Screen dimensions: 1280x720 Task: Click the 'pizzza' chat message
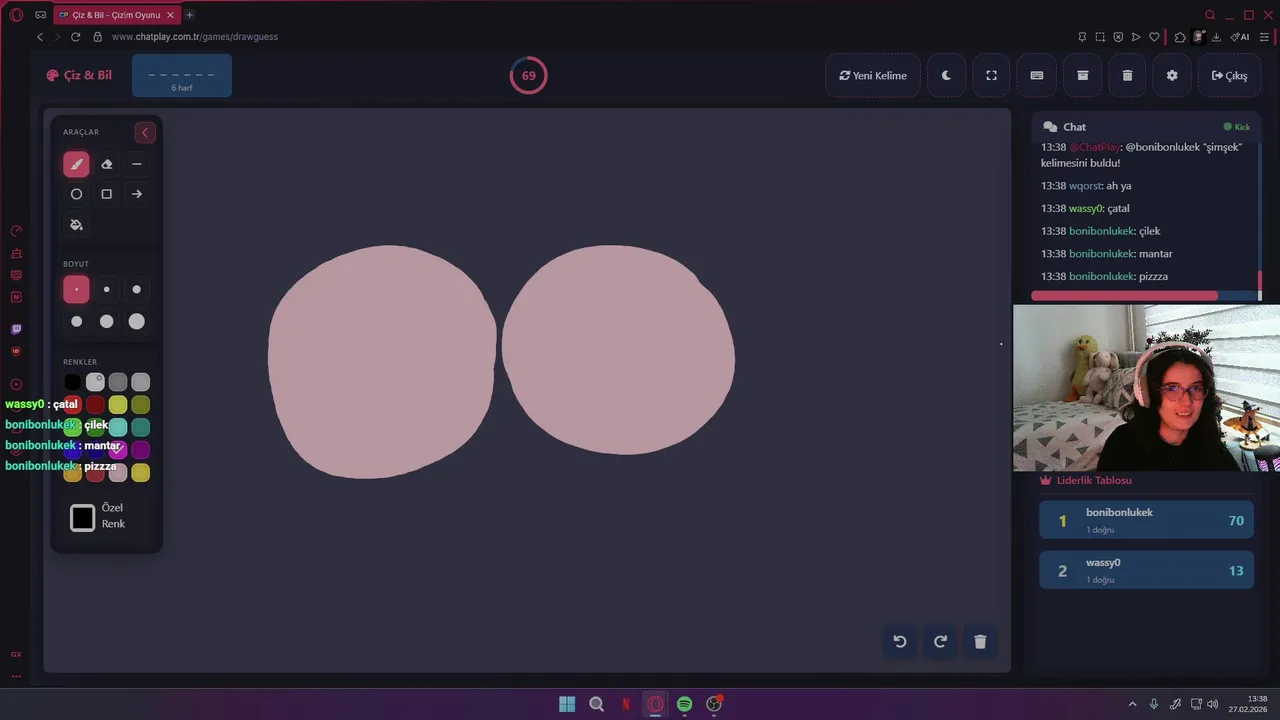(1104, 276)
